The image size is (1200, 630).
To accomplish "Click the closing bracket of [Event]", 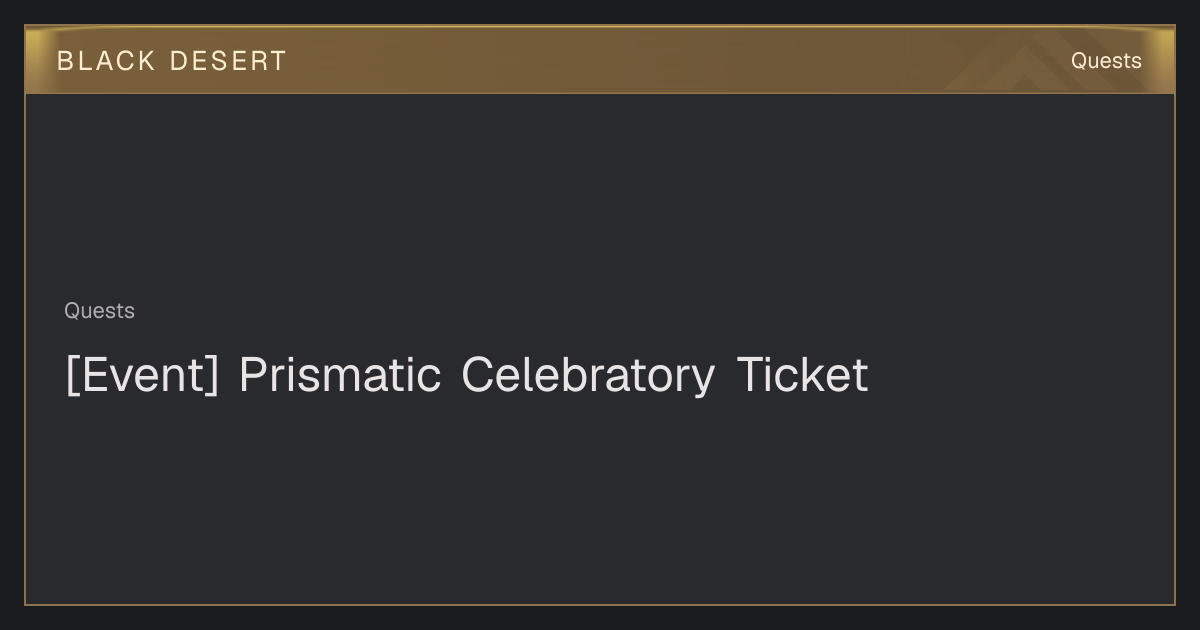I will click(x=212, y=376).
